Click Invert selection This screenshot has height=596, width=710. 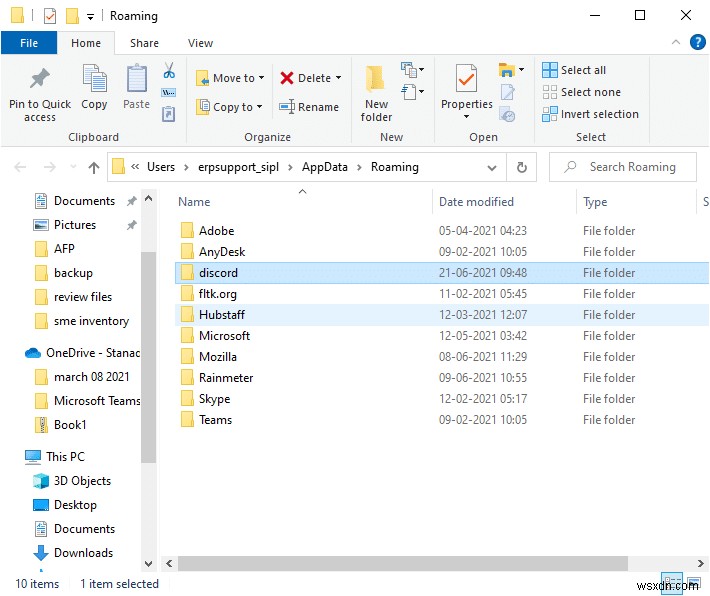click(590, 114)
